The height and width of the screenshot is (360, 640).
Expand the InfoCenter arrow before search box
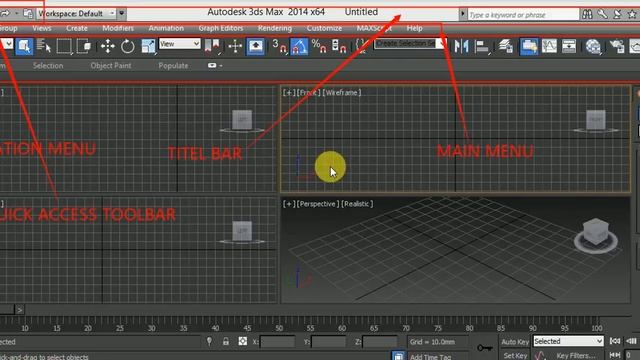(462, 14)
